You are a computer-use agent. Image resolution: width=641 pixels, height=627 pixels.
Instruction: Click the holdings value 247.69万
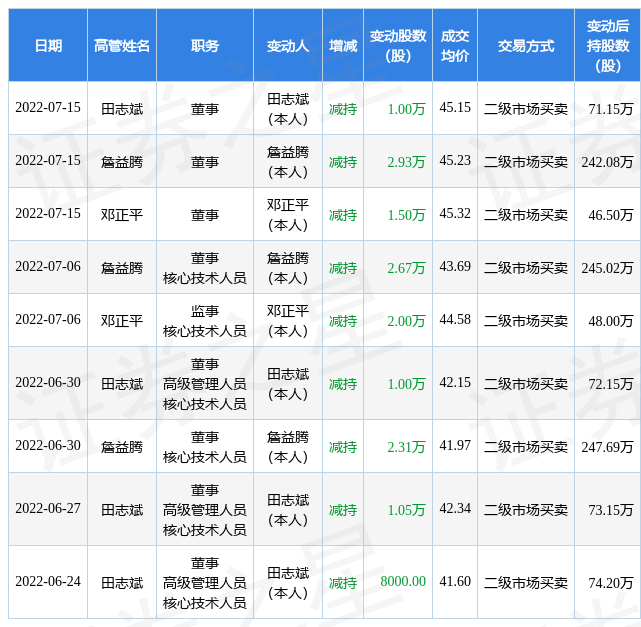click(607, 447)
